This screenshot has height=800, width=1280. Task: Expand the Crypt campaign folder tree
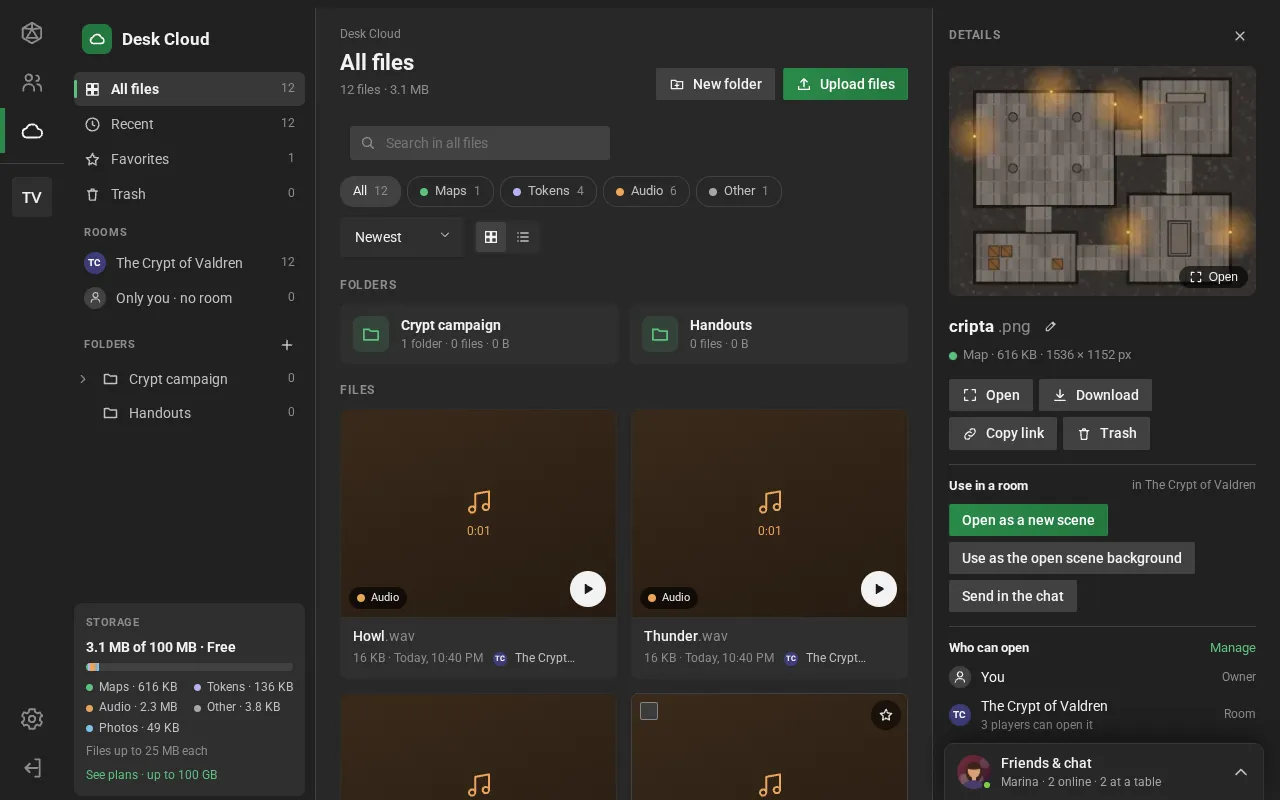tap(83, 379)
